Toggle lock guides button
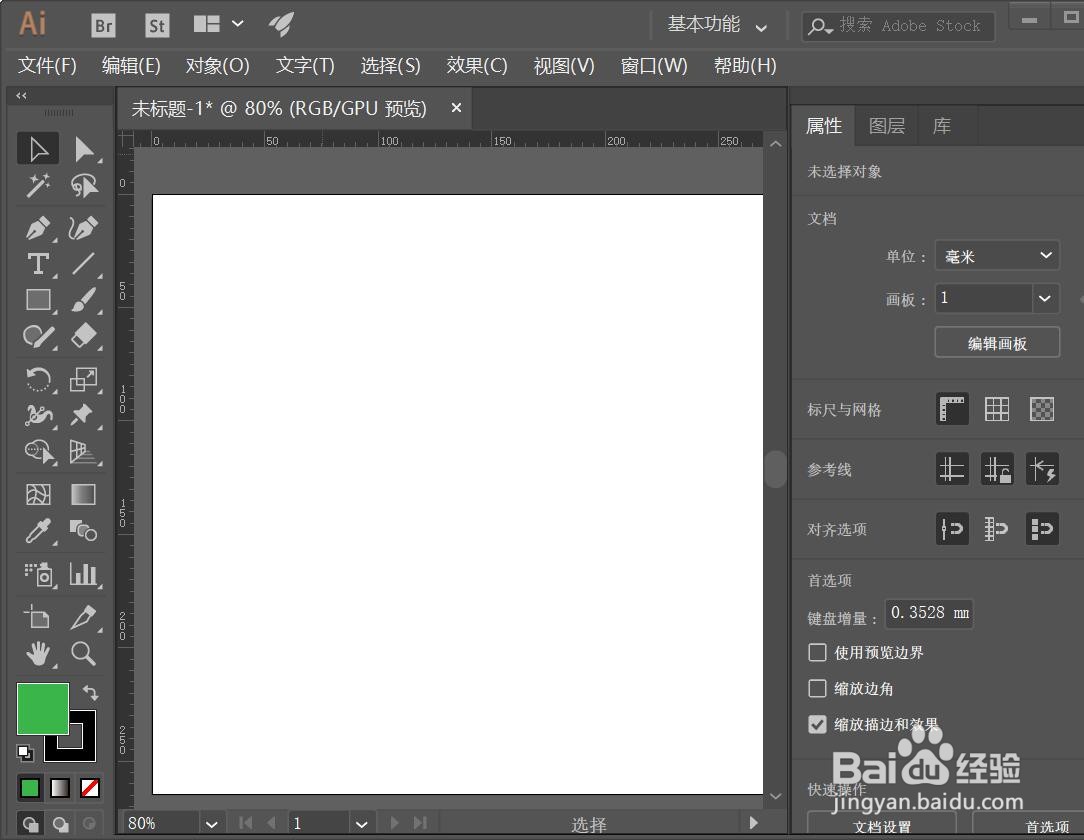 click(x=997, y=469)
